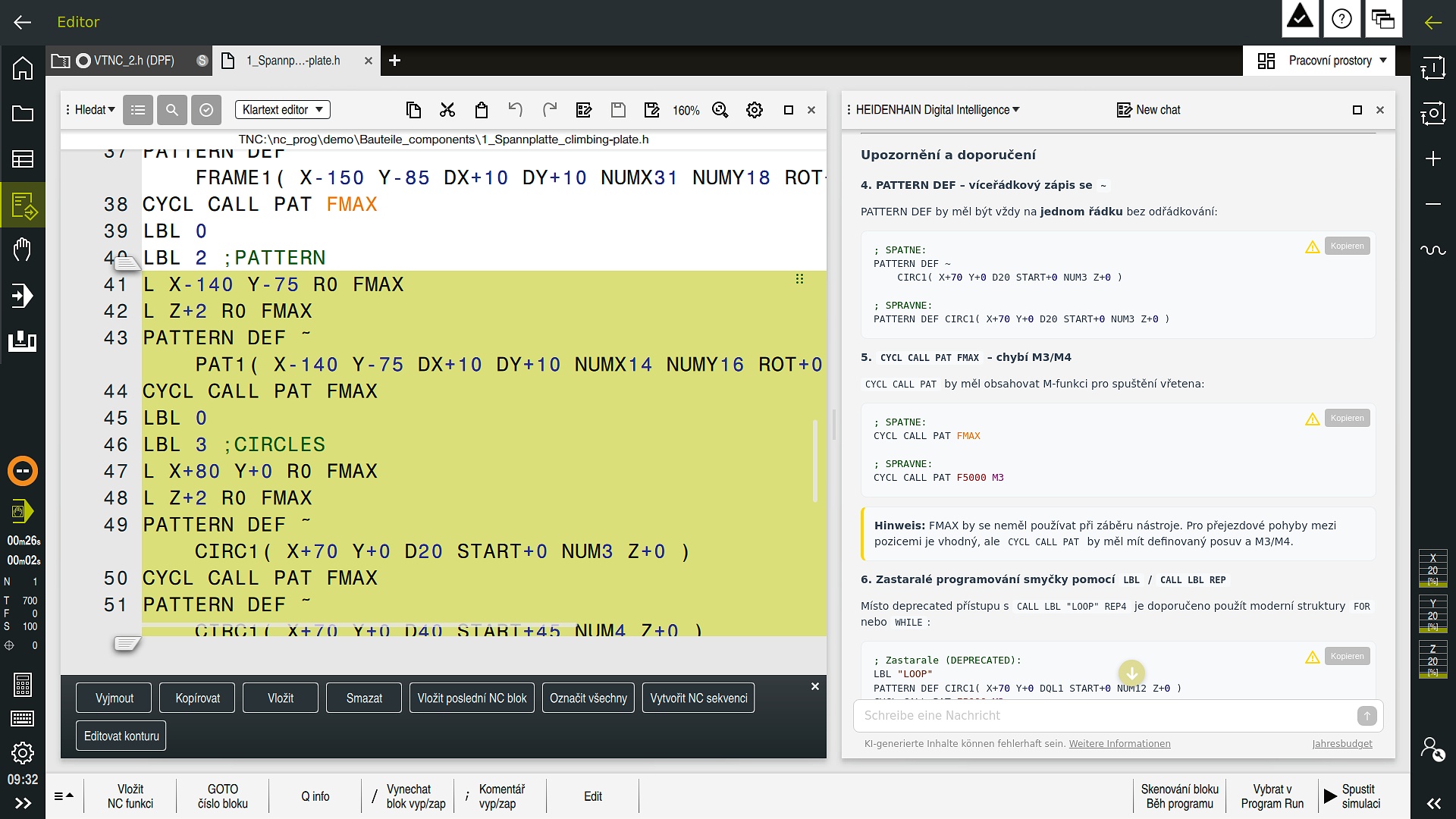Click the scissors cut icon in editor toolbar
The height and width of the screenshot is (819, 1456).
coord(447,110)
